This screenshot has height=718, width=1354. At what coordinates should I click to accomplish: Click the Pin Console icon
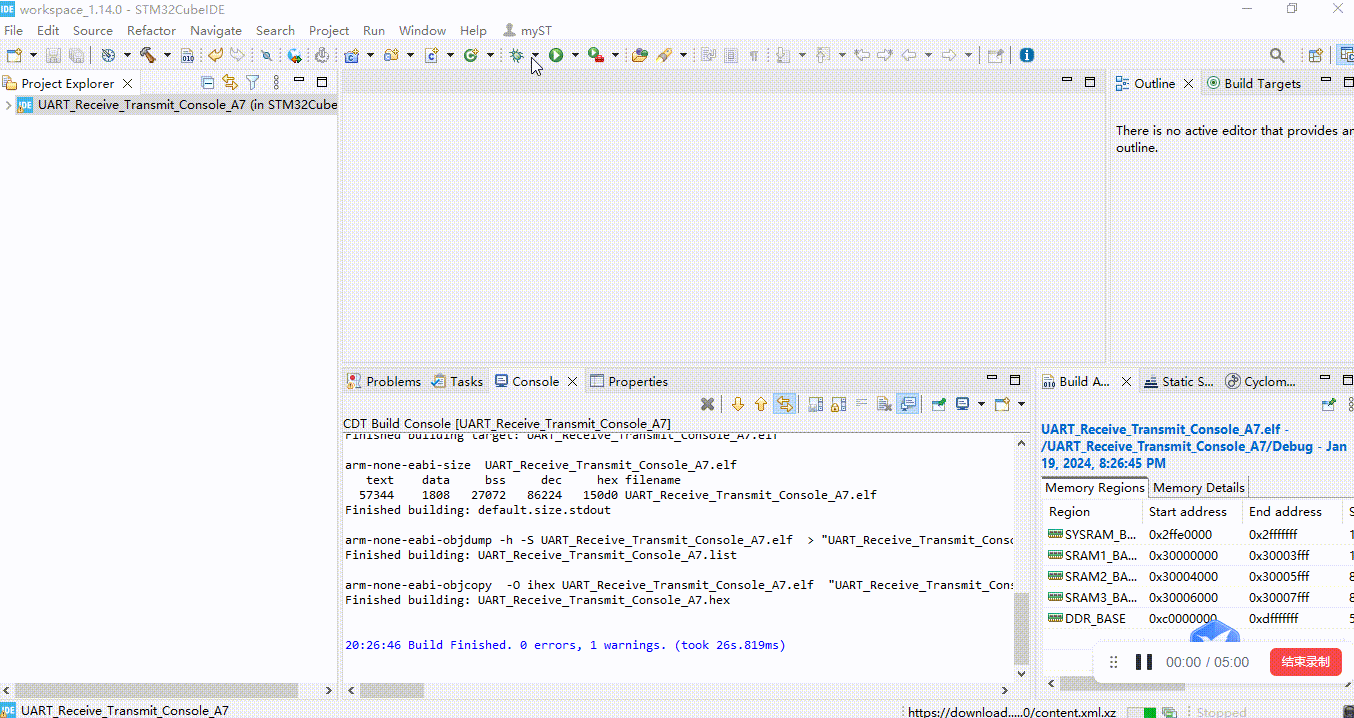[x=939, y=404]
